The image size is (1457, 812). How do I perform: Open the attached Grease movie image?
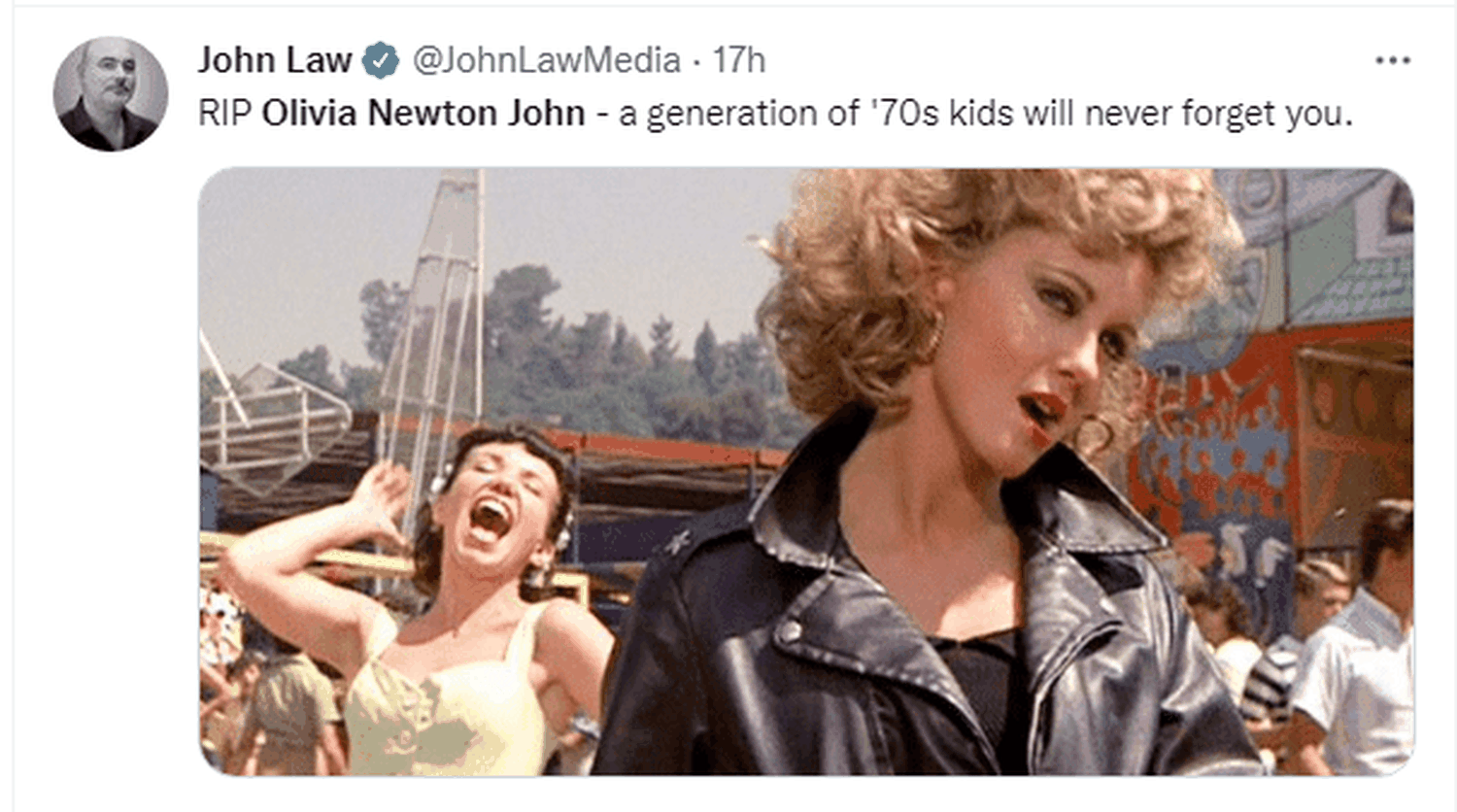click(806, 471)
